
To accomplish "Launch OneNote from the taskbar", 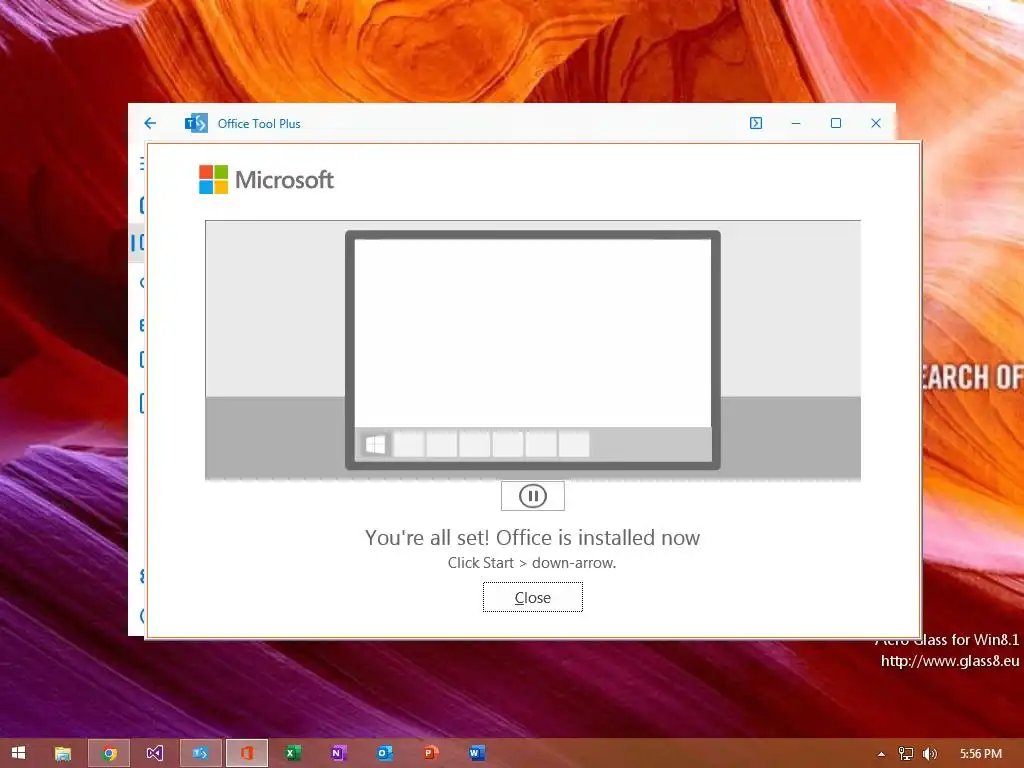I will (338, 753).
